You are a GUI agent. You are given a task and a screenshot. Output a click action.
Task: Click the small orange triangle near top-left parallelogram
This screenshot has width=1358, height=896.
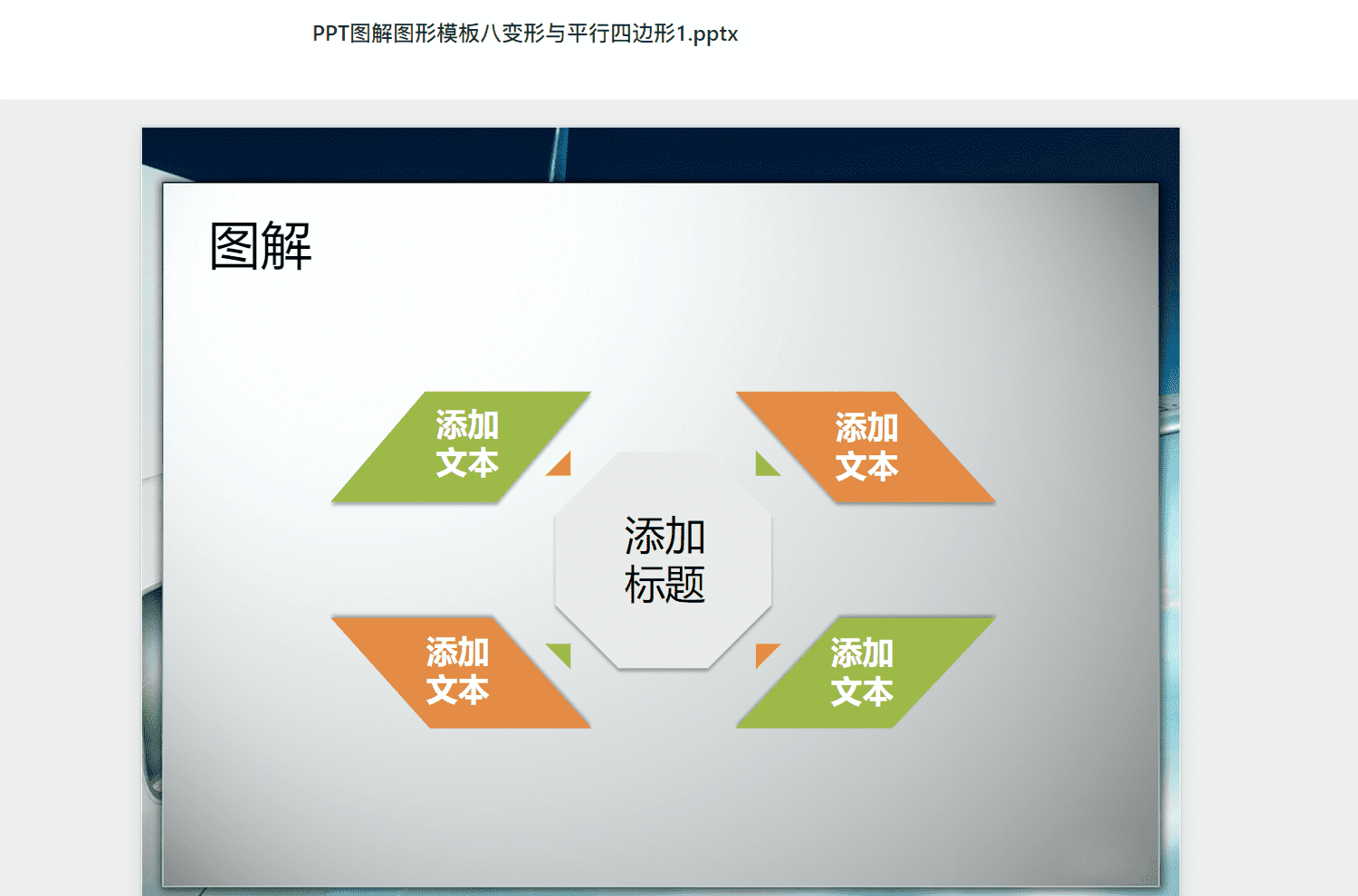pyautogui.click(x=562, y=466)
